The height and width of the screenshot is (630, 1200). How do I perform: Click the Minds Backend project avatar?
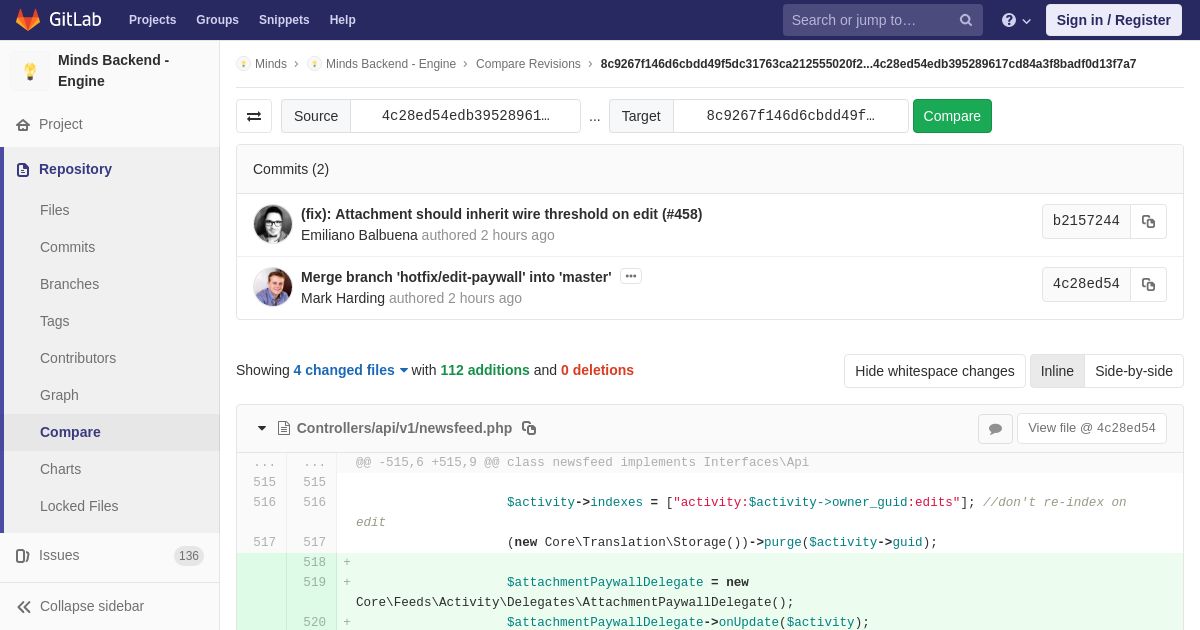point(30,71)
